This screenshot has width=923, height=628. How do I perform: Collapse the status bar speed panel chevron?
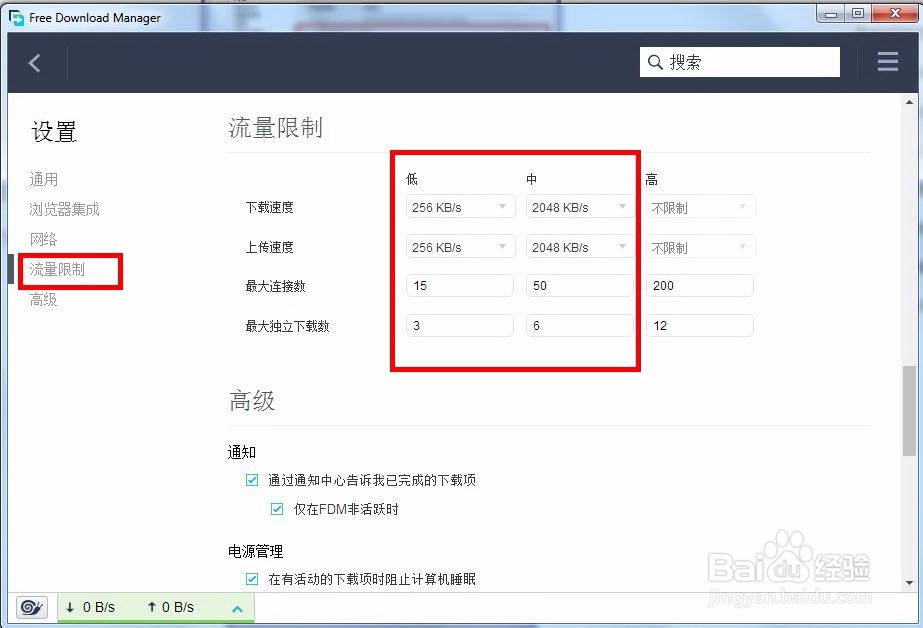(x=237, y=607)
